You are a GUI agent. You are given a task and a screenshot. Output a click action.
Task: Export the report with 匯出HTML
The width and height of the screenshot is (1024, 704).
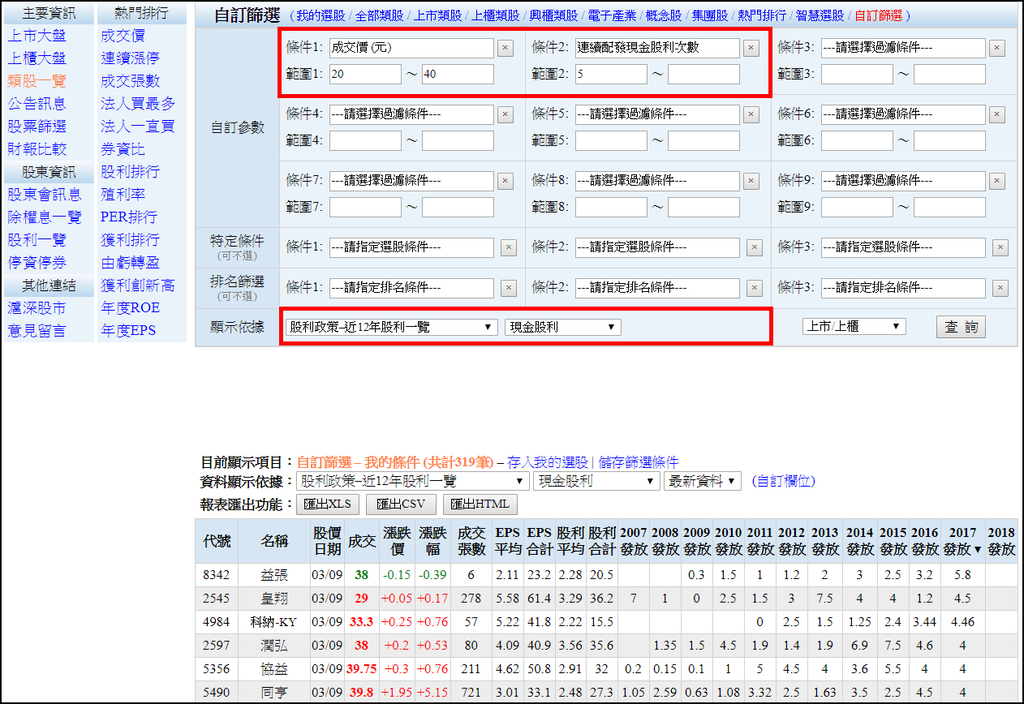[480, 504]
